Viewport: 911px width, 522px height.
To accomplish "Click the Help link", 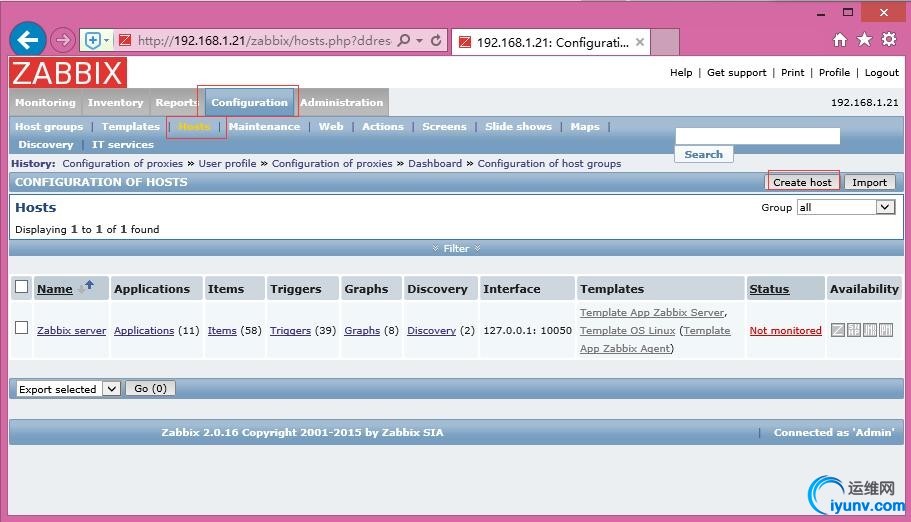I will coord(681,72).
